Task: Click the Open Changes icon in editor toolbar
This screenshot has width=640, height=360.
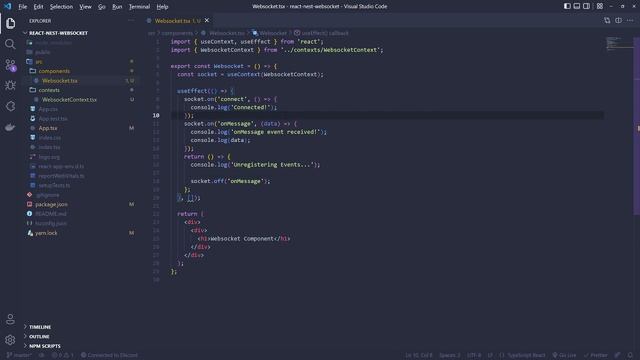Action: (x=607, y=20)
